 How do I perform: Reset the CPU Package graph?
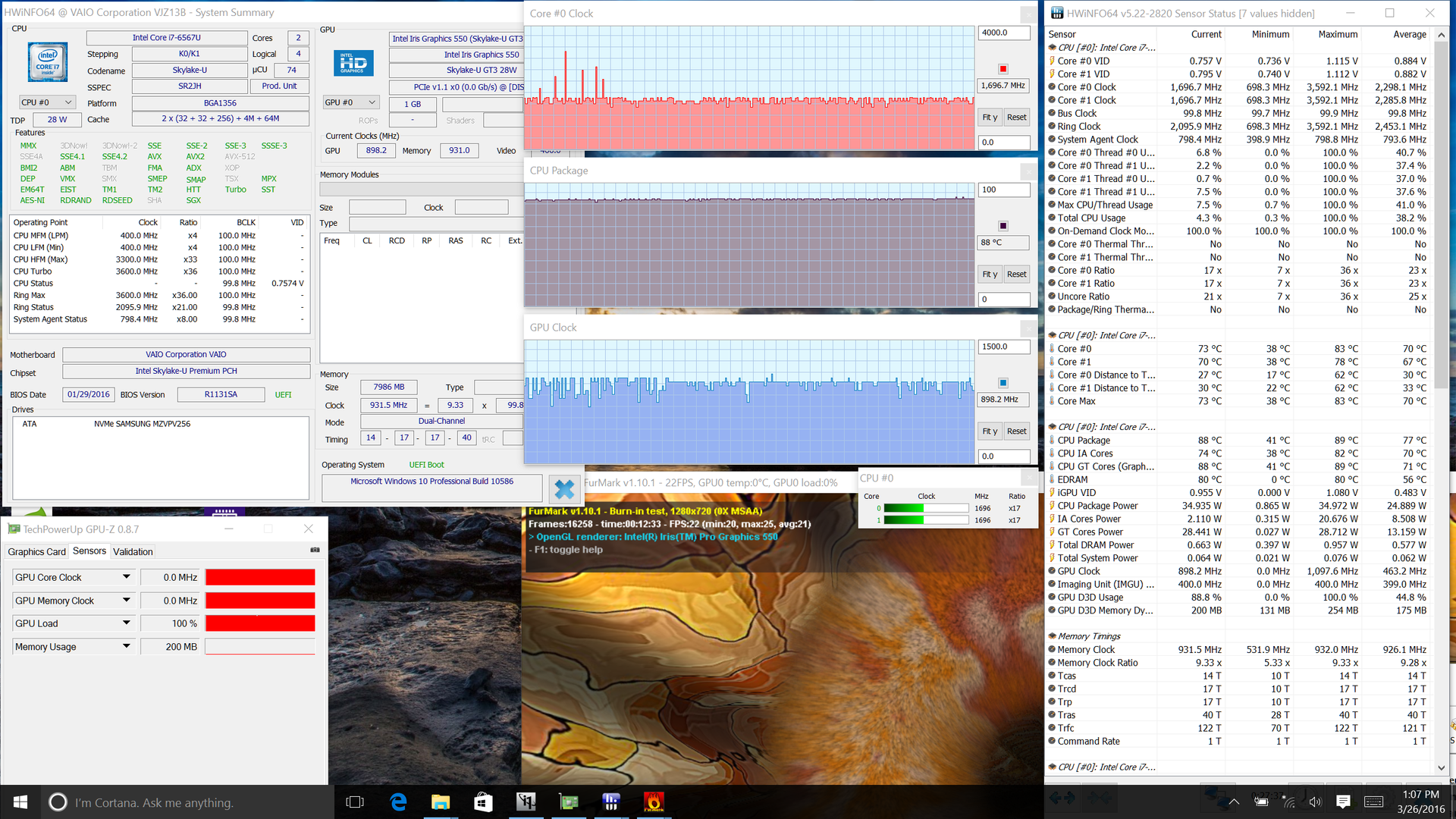1016,275
